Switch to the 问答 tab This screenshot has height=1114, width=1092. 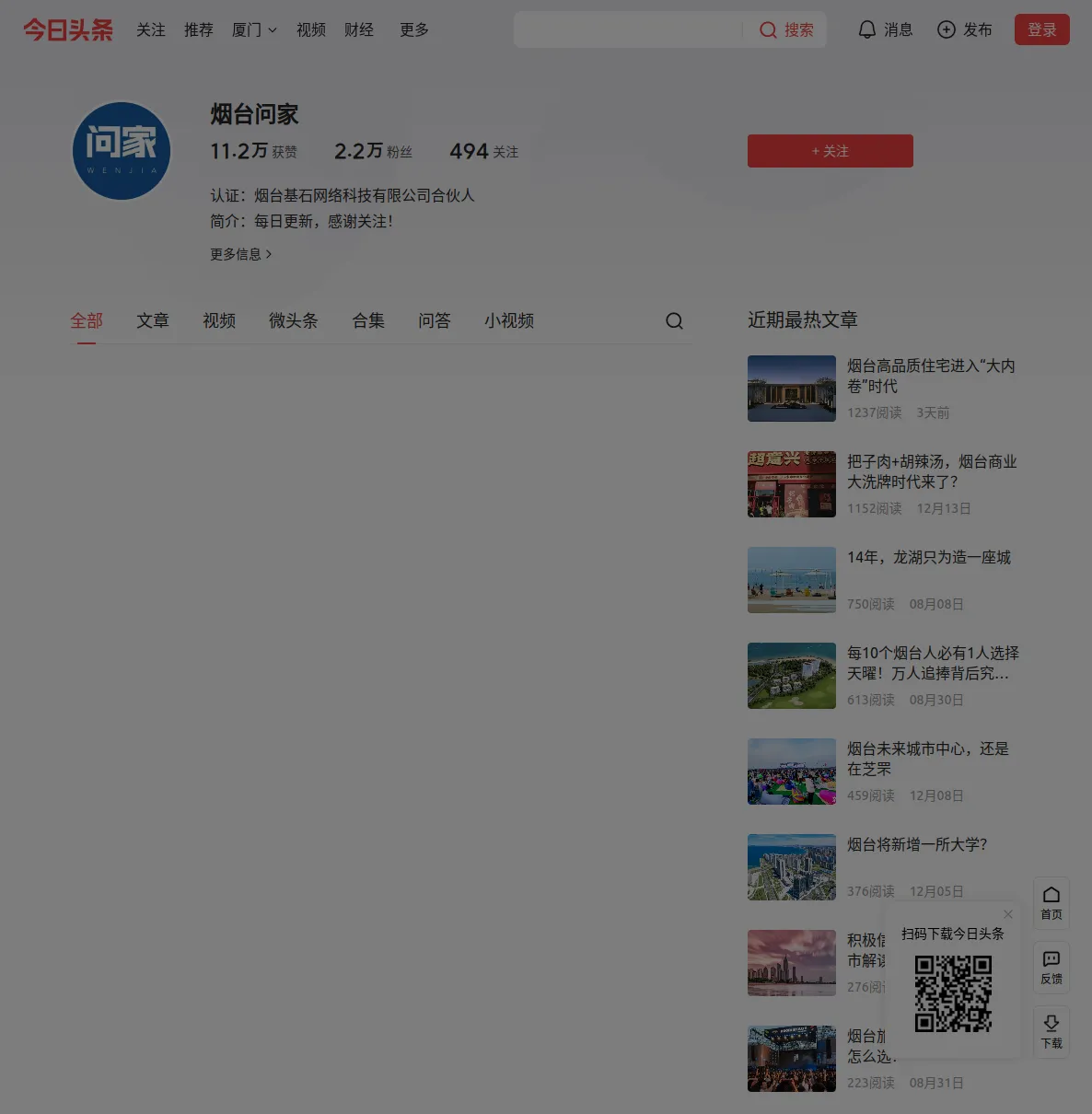(x=435, y=320)
